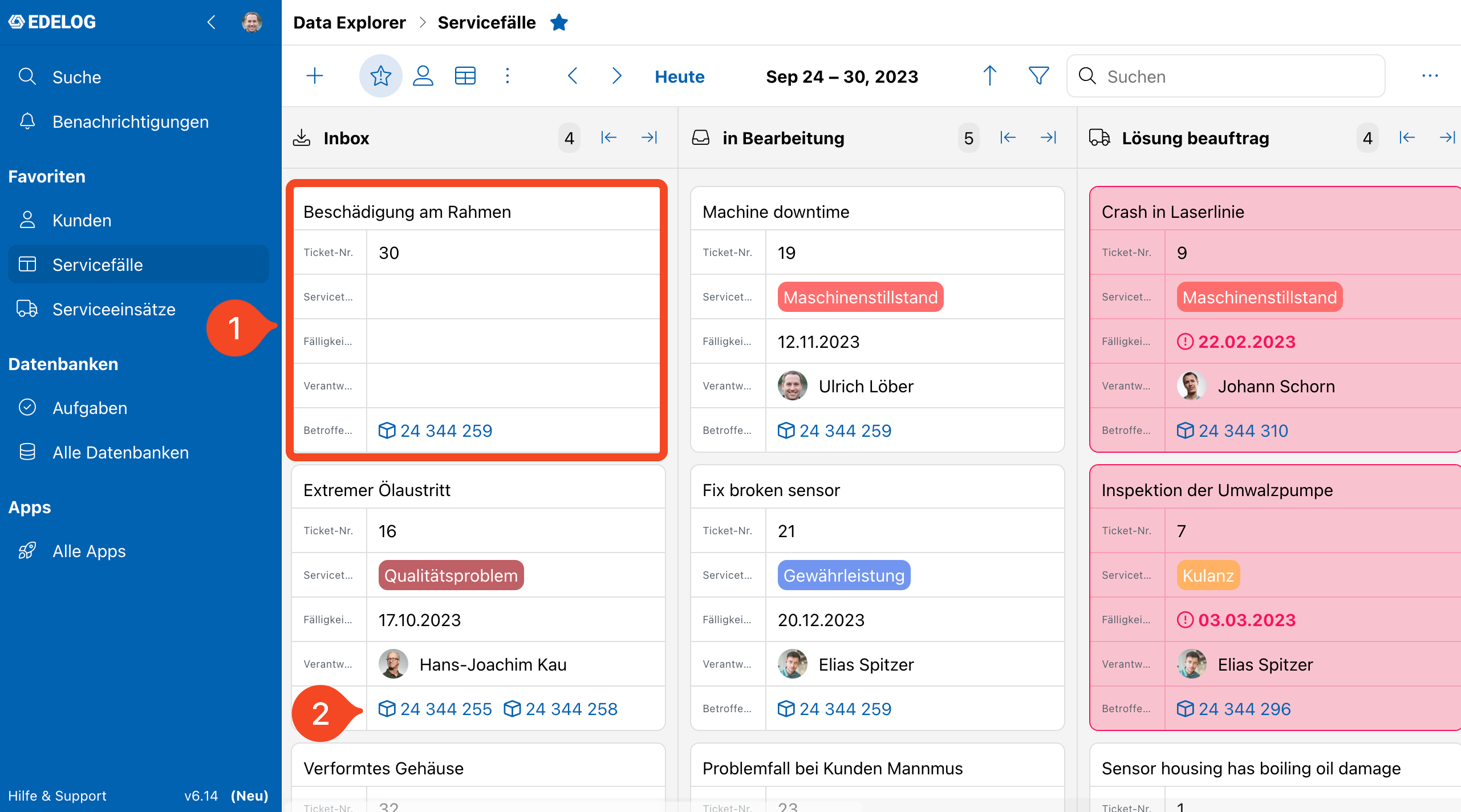
Task: Open machine link 24 344 310
Action: 1233,431
